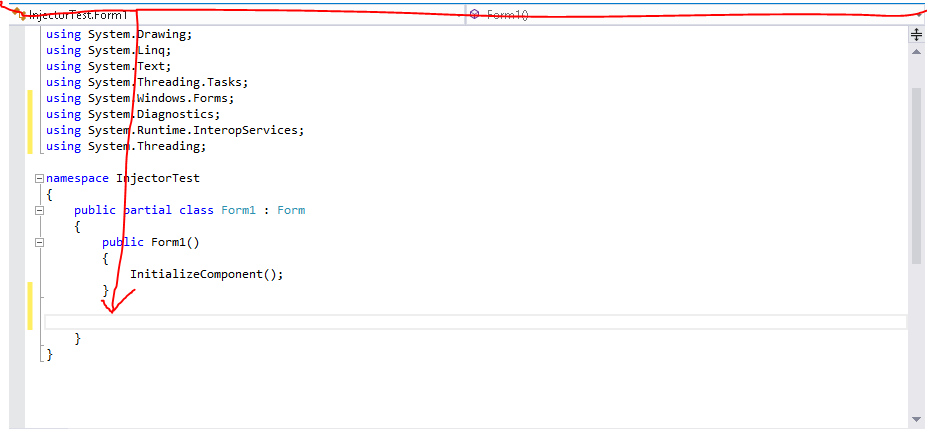Click the using System.Threading.Tasks line
The width and height of the screenshot is (927, 429).
146,82
